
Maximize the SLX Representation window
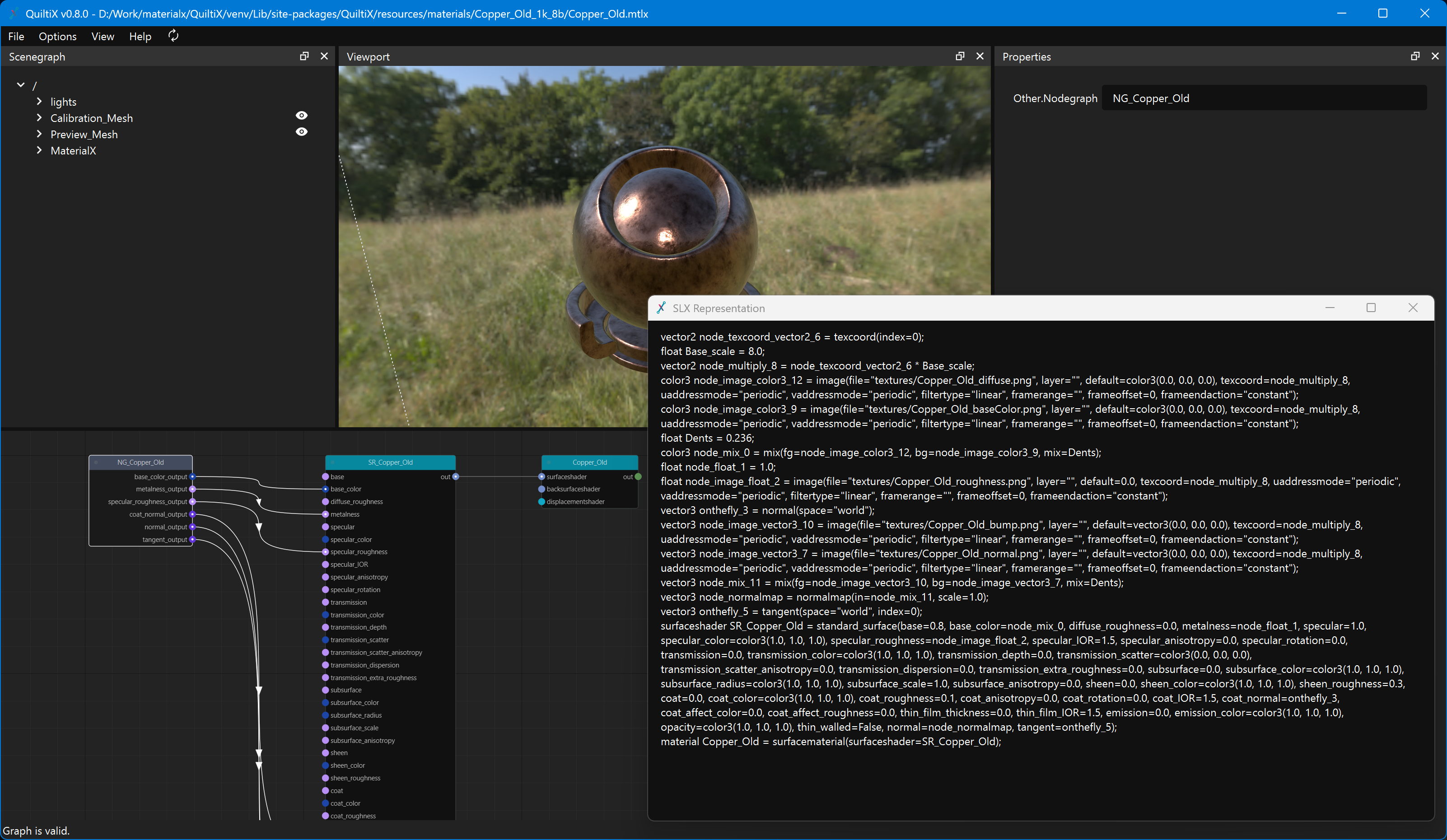tap(1371, 308)
